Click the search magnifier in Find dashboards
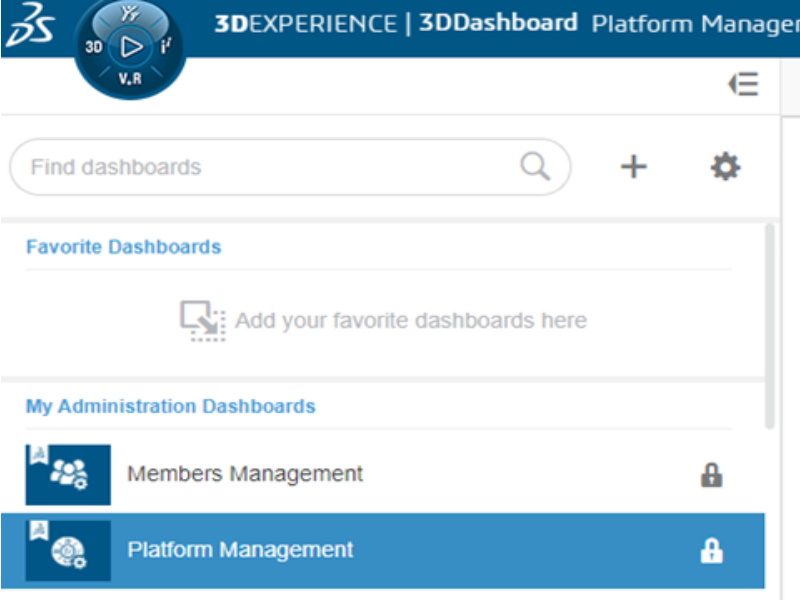 point(537,166)
